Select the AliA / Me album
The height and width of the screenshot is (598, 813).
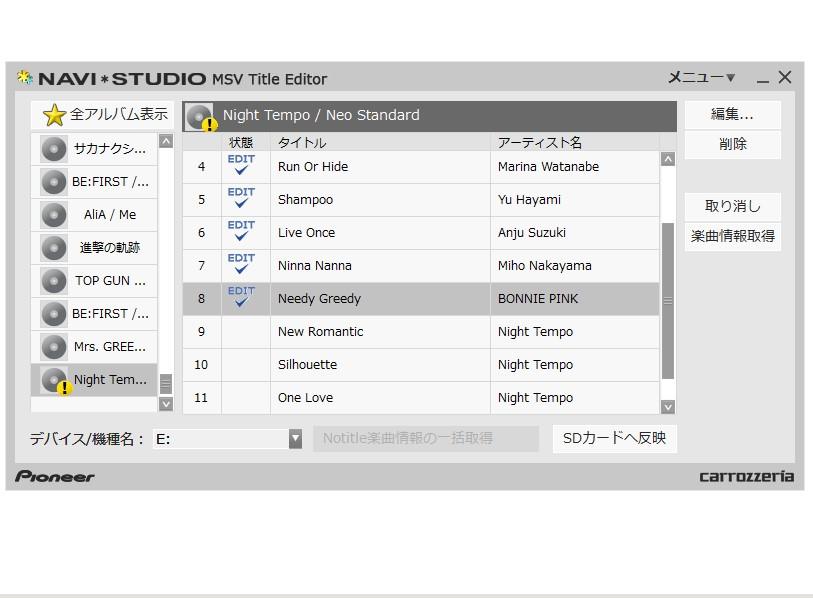94,215
